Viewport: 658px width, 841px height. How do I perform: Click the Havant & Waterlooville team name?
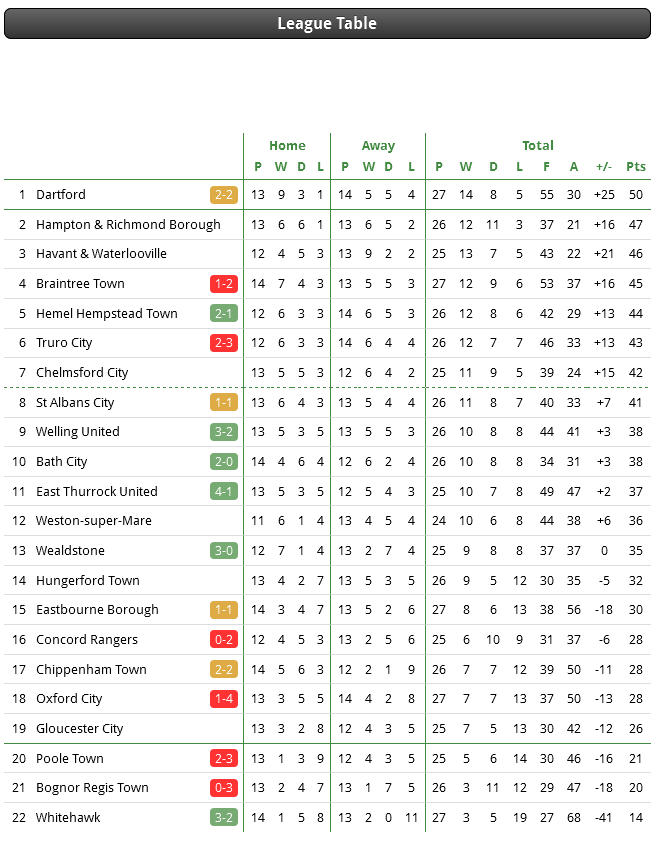[x=101, y=254]
